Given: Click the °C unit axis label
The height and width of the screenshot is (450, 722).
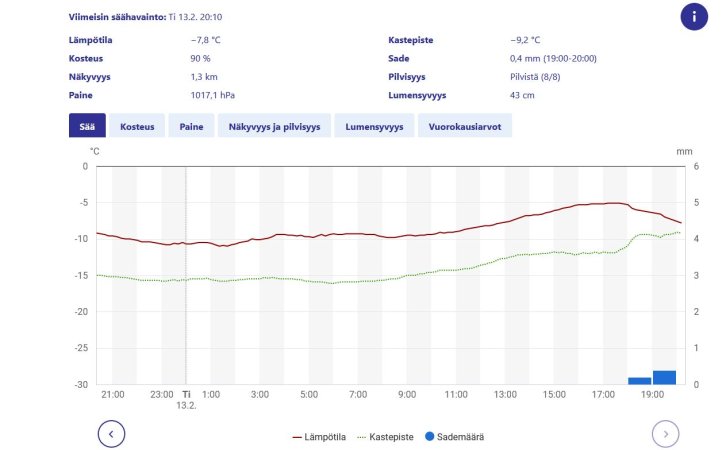Looking at the screenshot, I should pos(94,152).
